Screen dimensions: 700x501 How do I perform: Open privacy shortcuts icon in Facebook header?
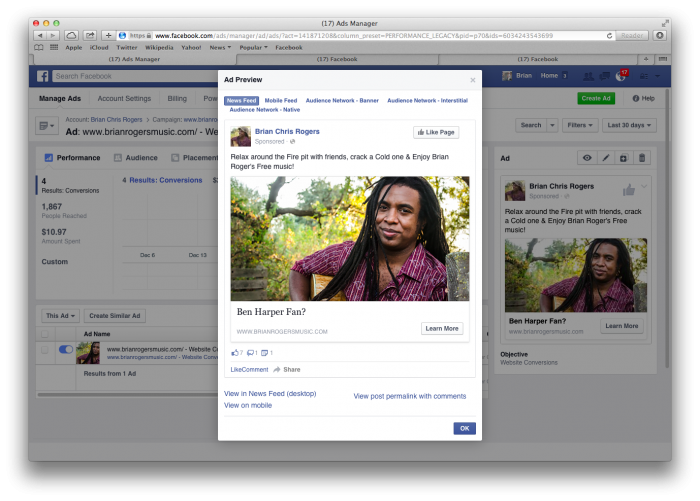[644, 76]
